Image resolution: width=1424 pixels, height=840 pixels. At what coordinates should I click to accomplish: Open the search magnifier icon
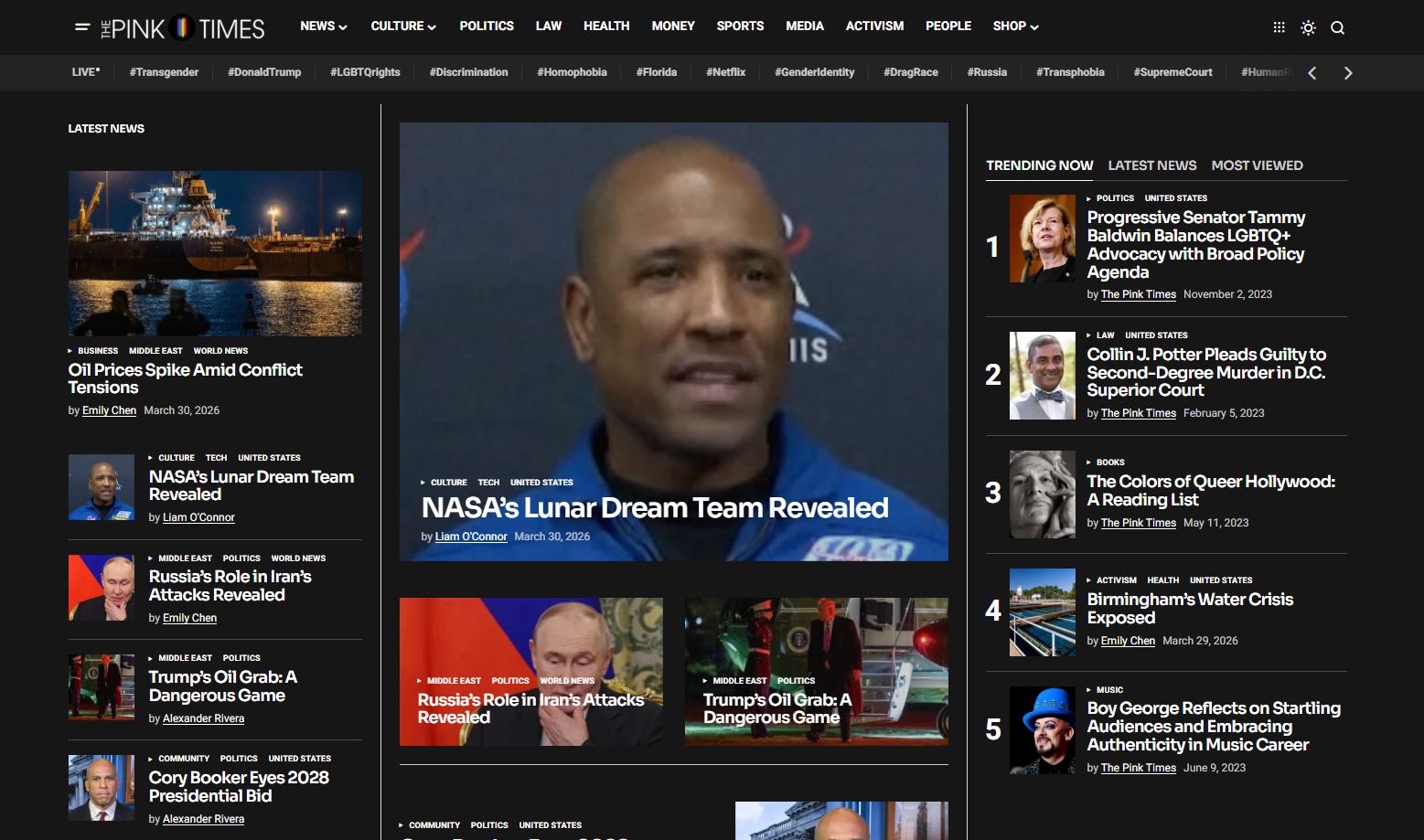(x=1337, y=27)
